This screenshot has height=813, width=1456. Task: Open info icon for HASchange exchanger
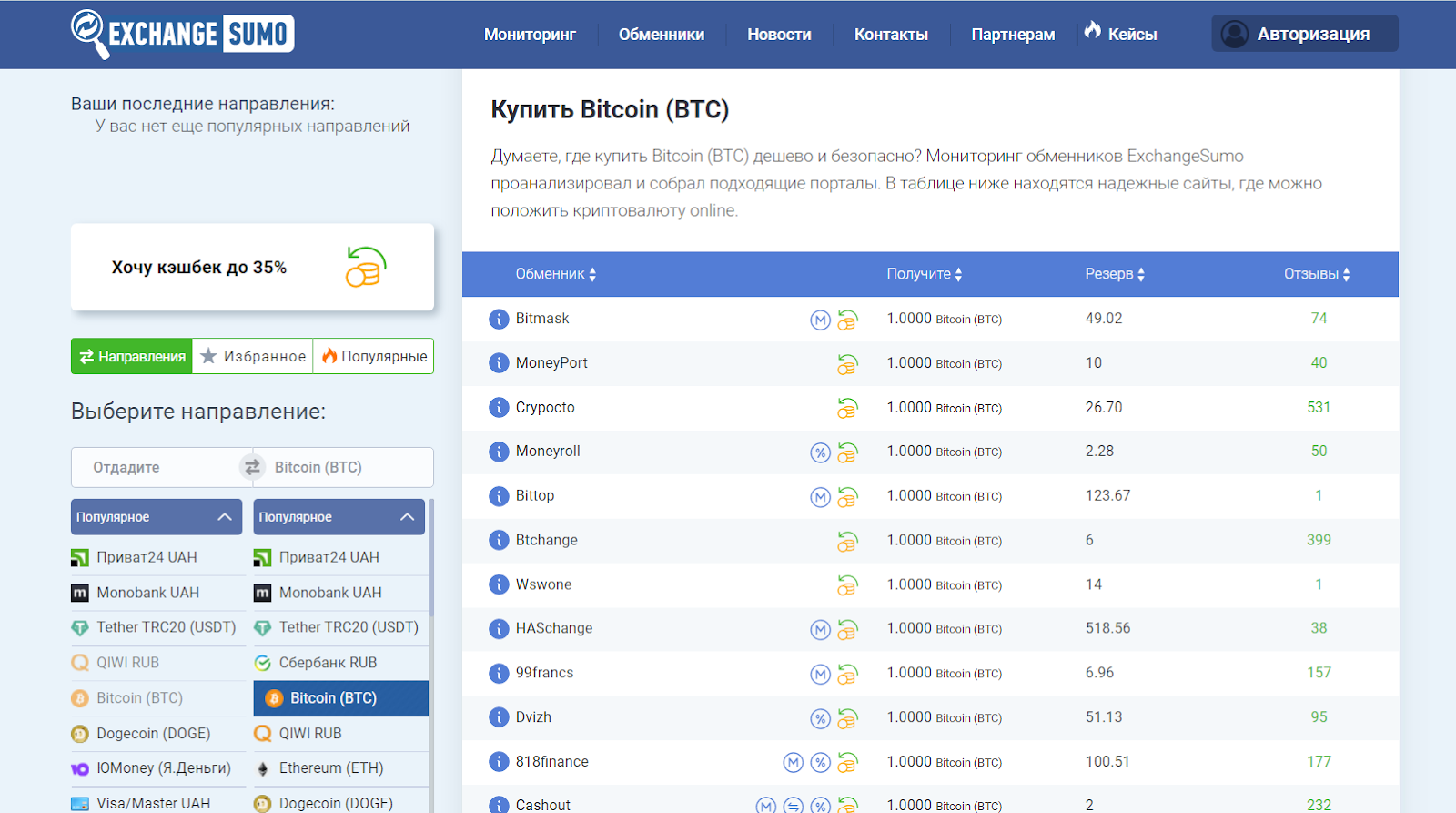pyautogui.click(x=499, y=629)
